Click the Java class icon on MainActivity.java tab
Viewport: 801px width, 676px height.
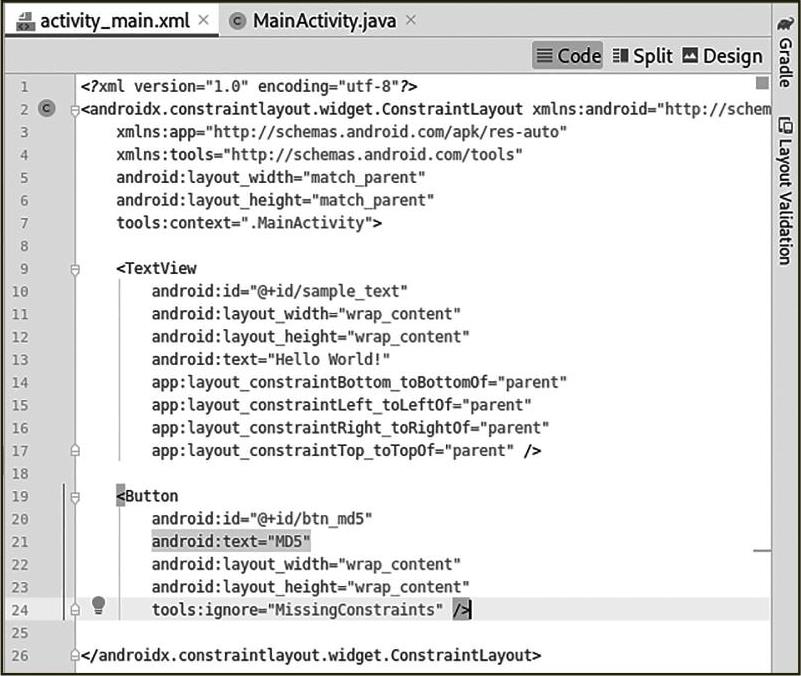tap(237, 21)
